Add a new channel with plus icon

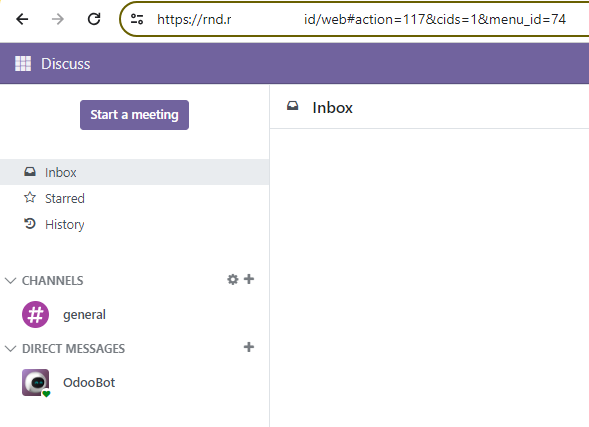(x=249, y=279)
